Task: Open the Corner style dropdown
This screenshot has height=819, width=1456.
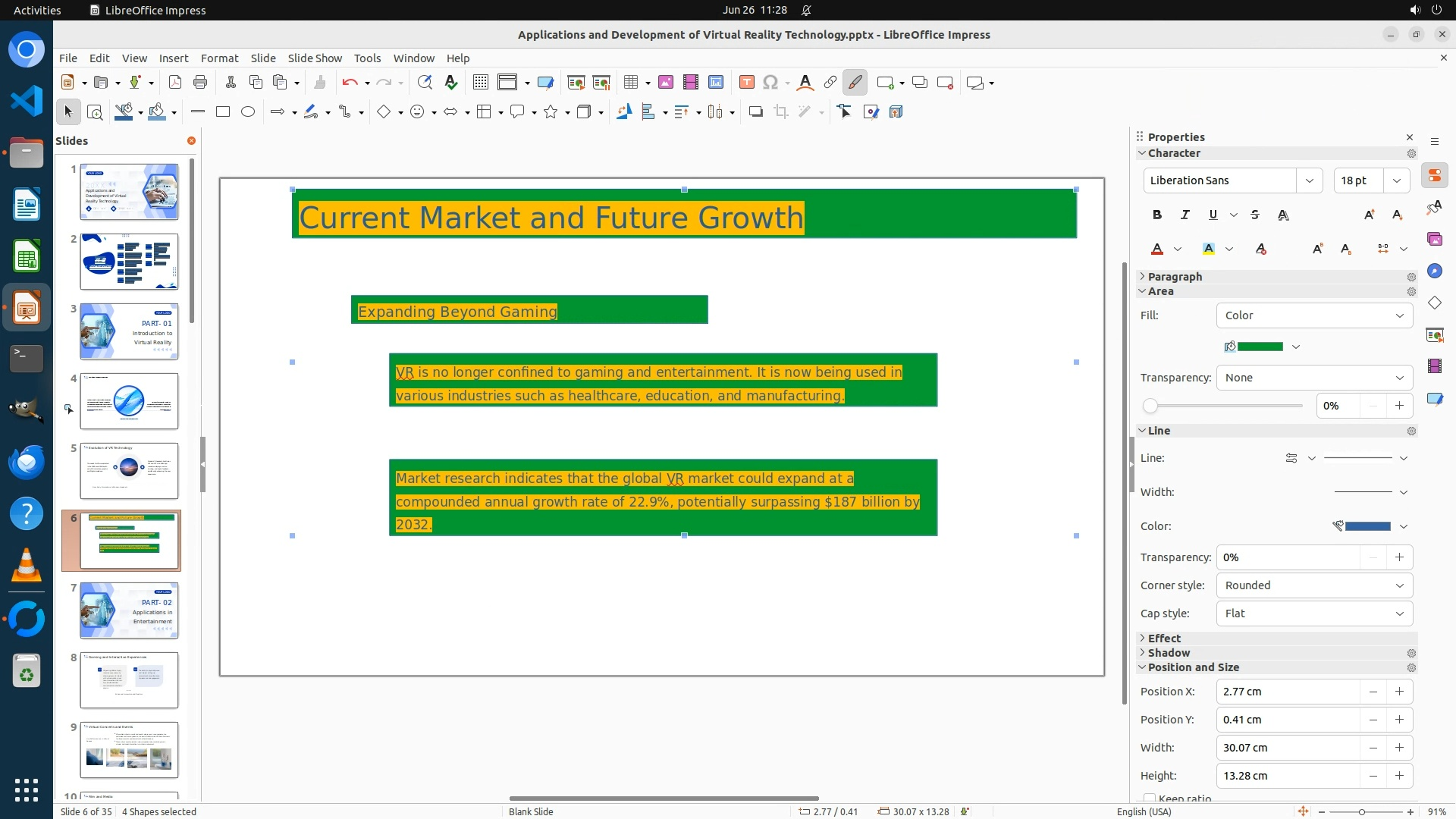Action: 1314,585
